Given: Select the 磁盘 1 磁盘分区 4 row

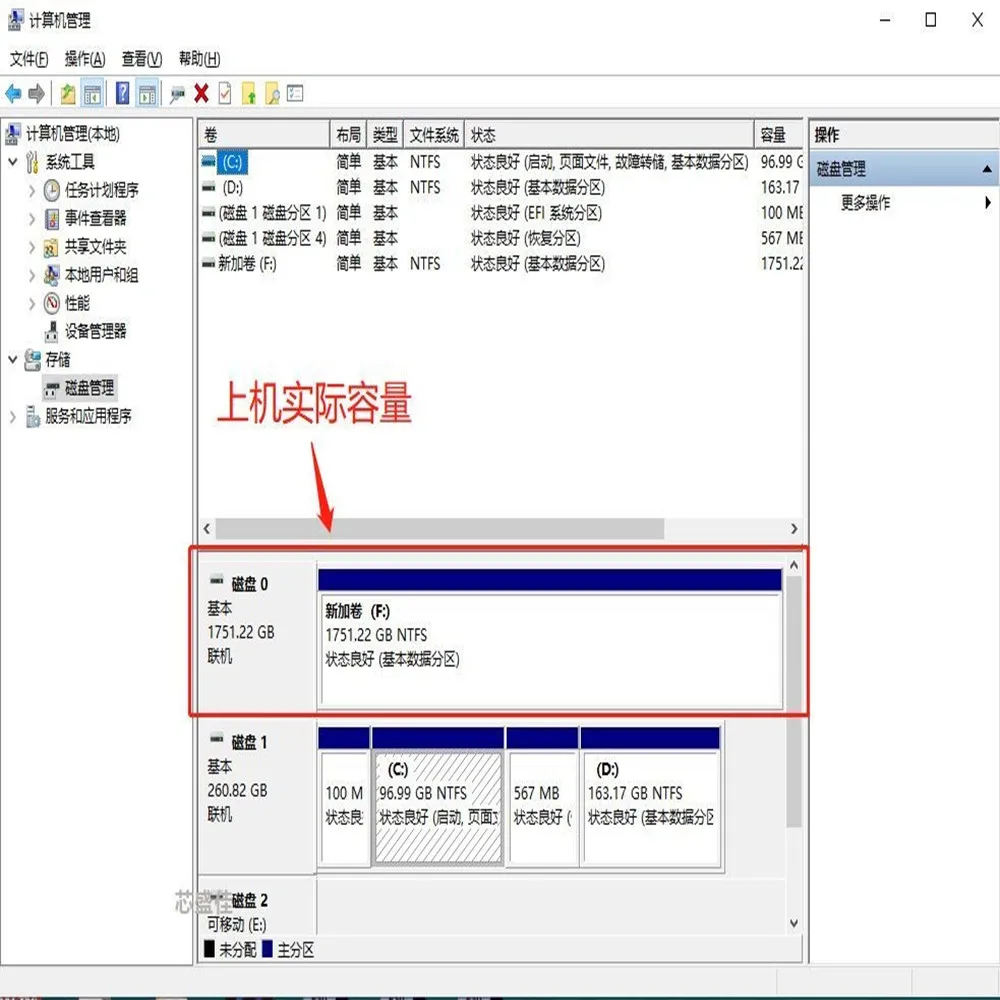Looking at the screenshot, I should point(501,239).
